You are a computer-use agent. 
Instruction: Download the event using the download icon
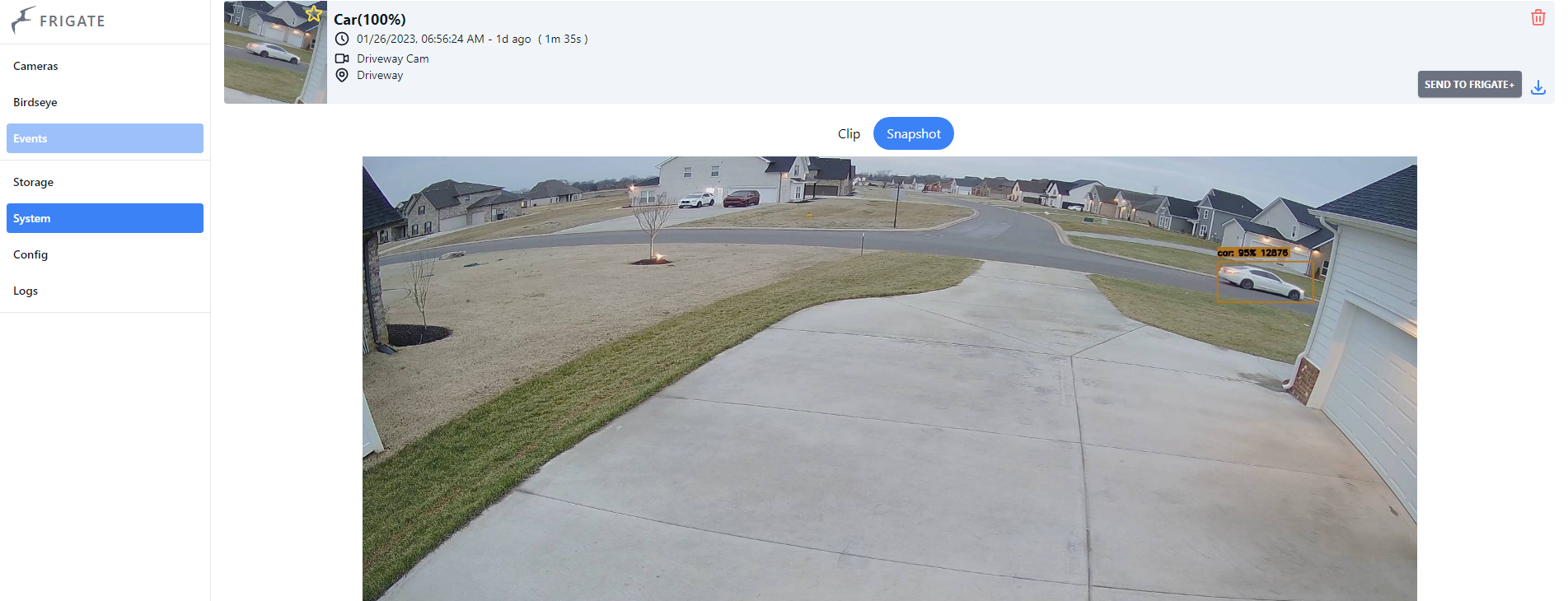pos(1538,86)
